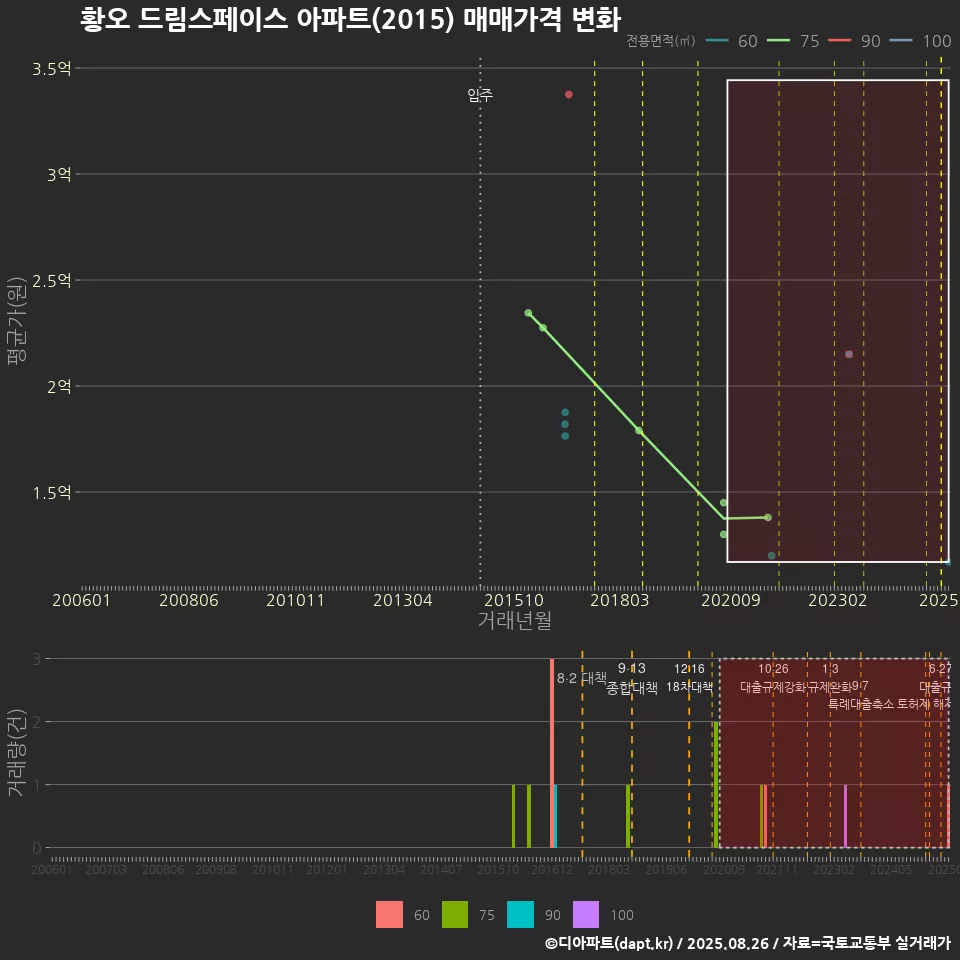Viewport: 960px width, 960px height.
Task: Click the '2억' y-axis label
Action: click(59, 386)
